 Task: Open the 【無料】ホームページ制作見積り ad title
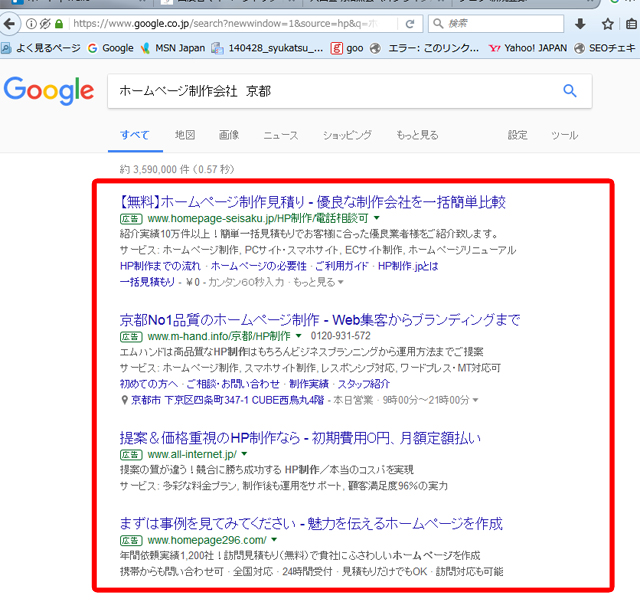pyautogui.click(x=312, y=202)
